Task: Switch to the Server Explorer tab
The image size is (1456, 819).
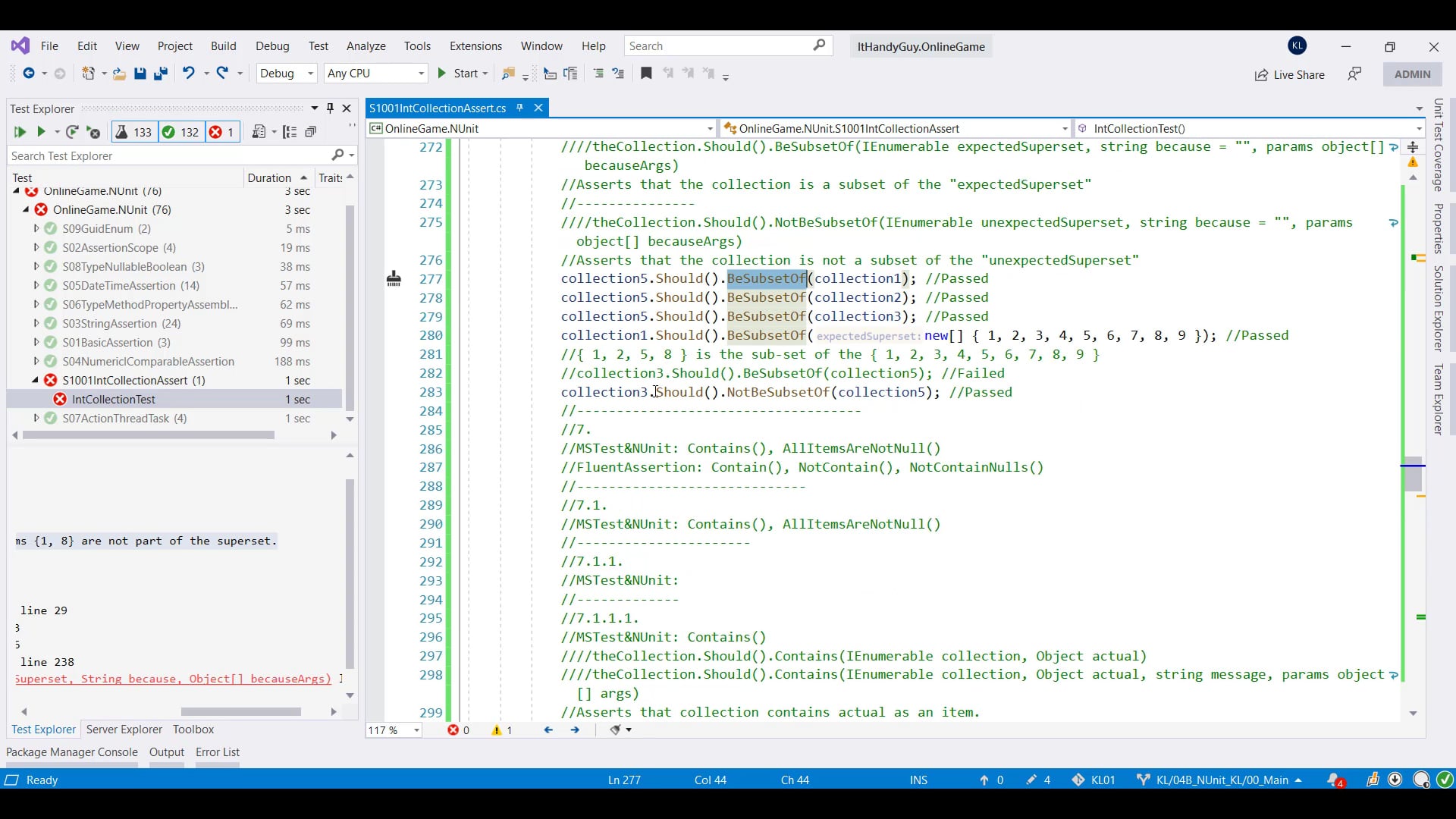Action: click(124, 730)
